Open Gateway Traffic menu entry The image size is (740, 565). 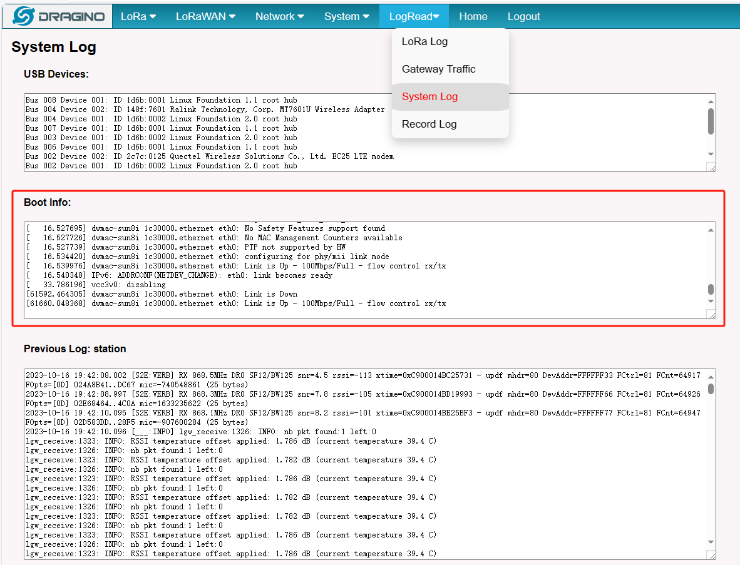450,69
